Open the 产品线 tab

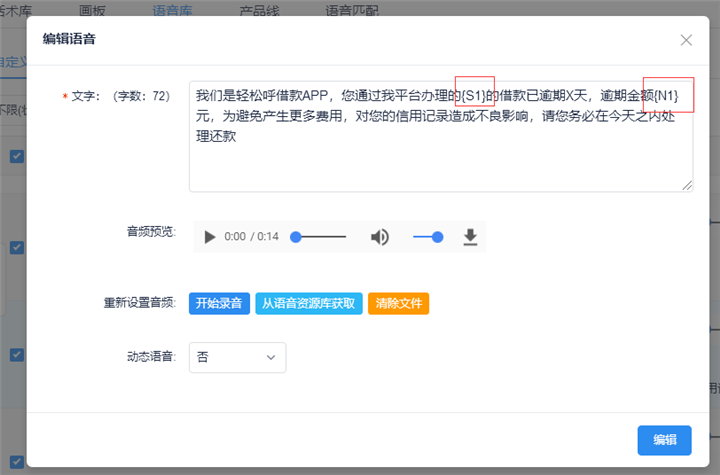(259, 9)
